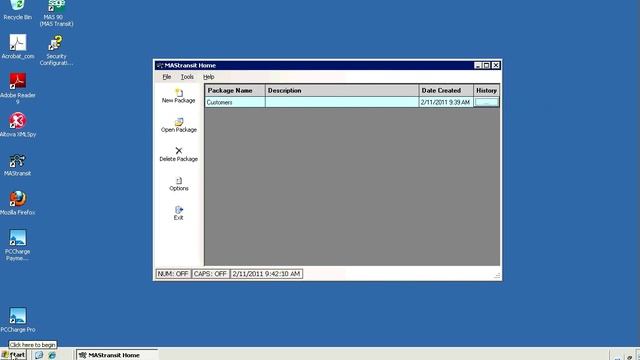Click the first quick launch icon
This screenshot has height=360, width=640.
39,355
